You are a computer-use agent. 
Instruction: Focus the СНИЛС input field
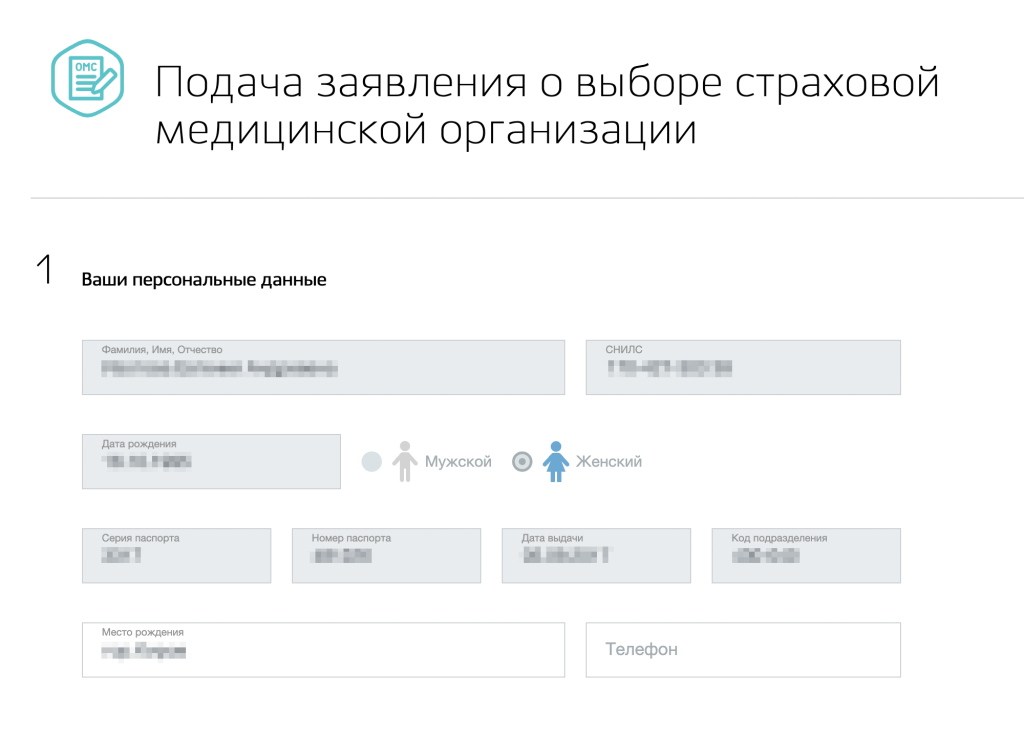pyautogui.click(x=742, y=367)
